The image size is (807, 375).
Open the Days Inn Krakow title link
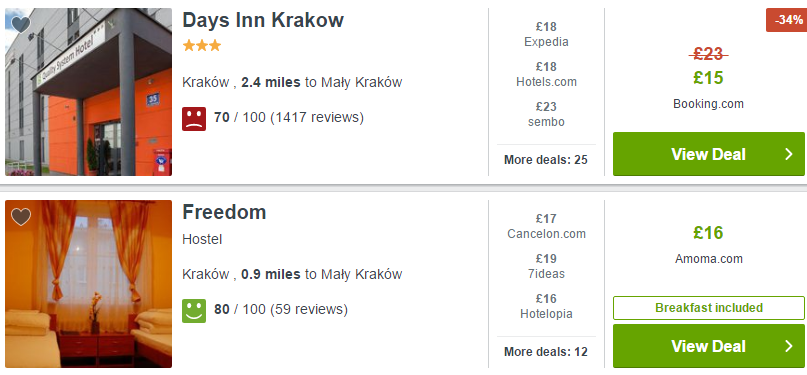click(x=262, y=20)
